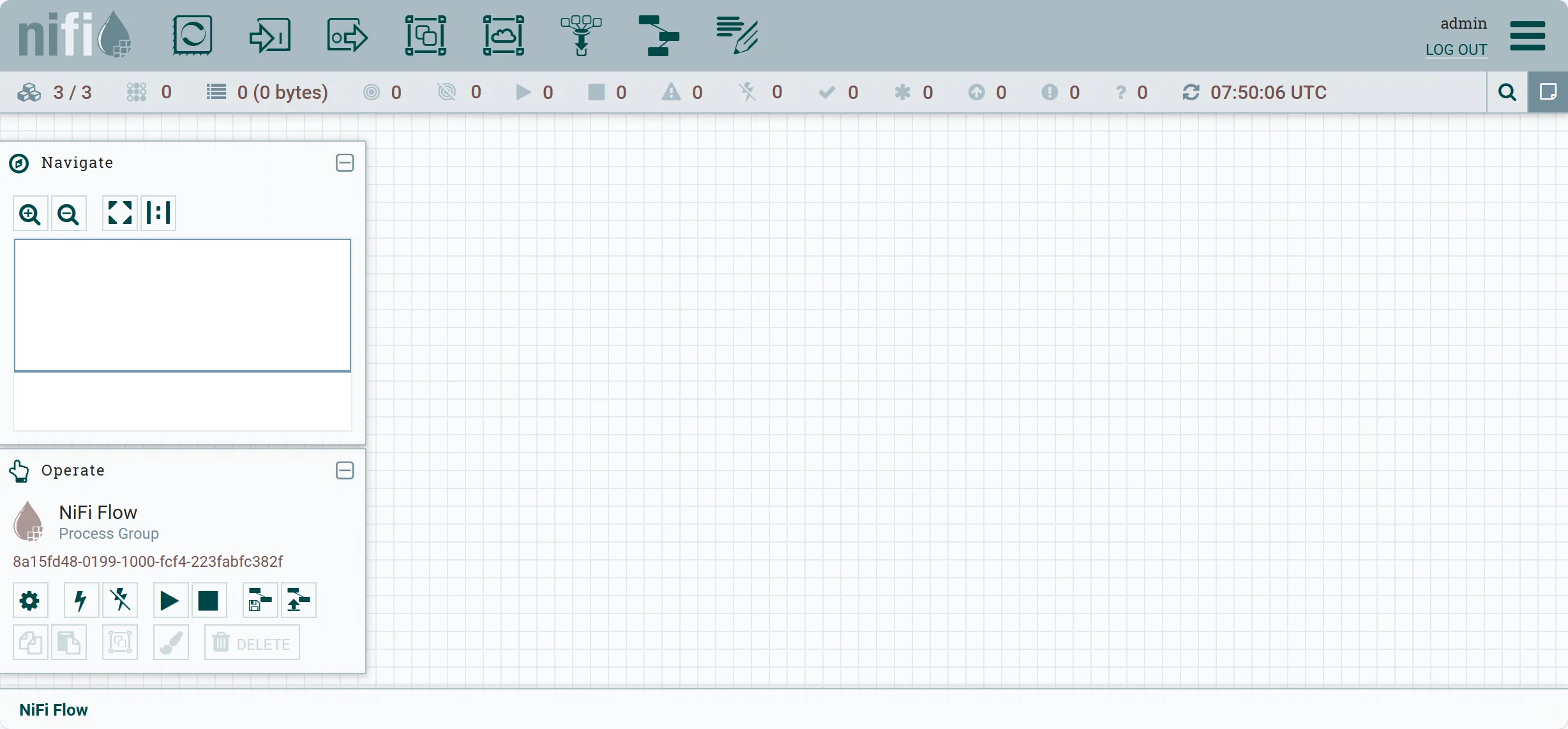1568x729 pixels.
Task: Click the birdseye navigation preview box
Action: (183, 305)
